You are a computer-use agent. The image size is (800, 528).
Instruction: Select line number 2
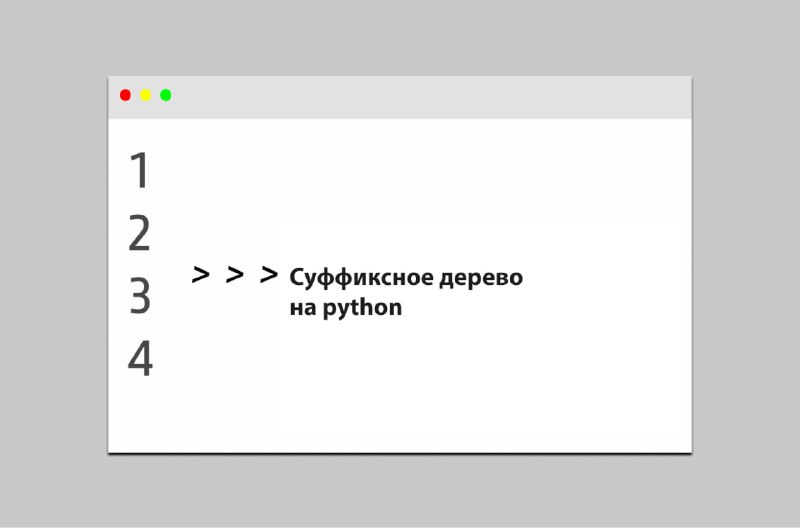[x=139, y=233]
